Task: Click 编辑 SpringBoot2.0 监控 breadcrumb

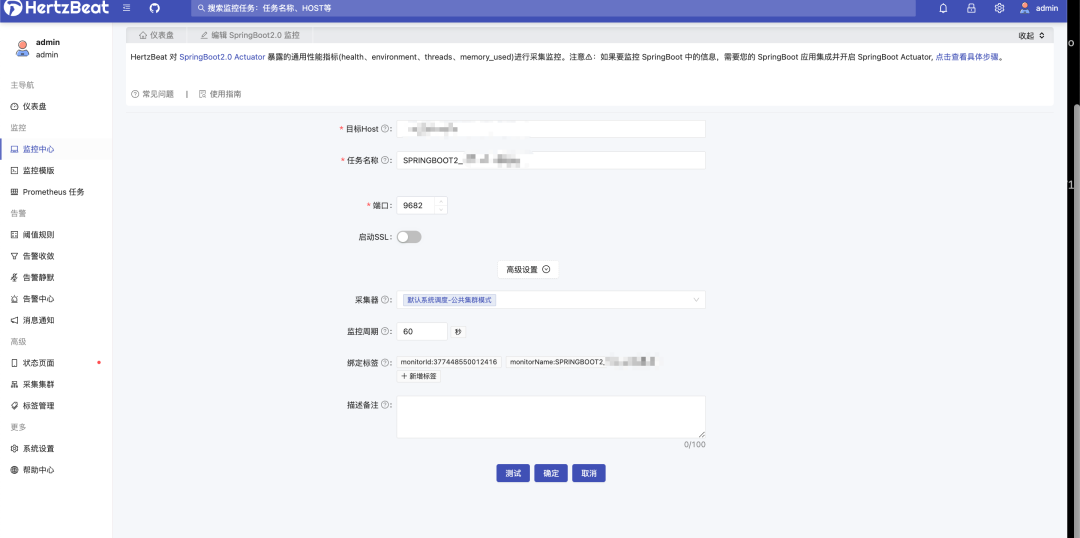Action: (x=250, y=35)
